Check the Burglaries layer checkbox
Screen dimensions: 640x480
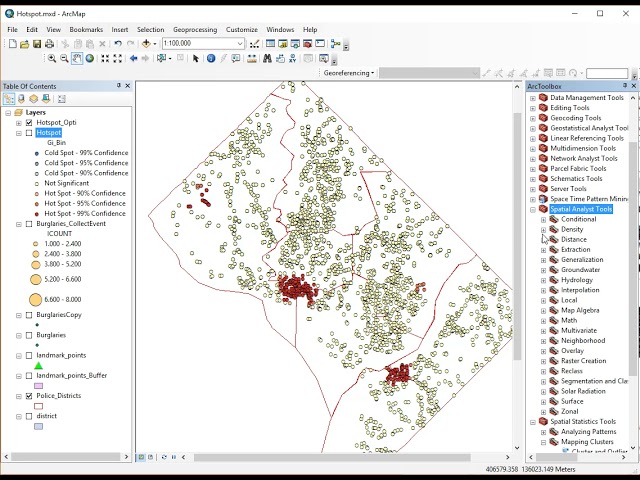pos(29,335)
